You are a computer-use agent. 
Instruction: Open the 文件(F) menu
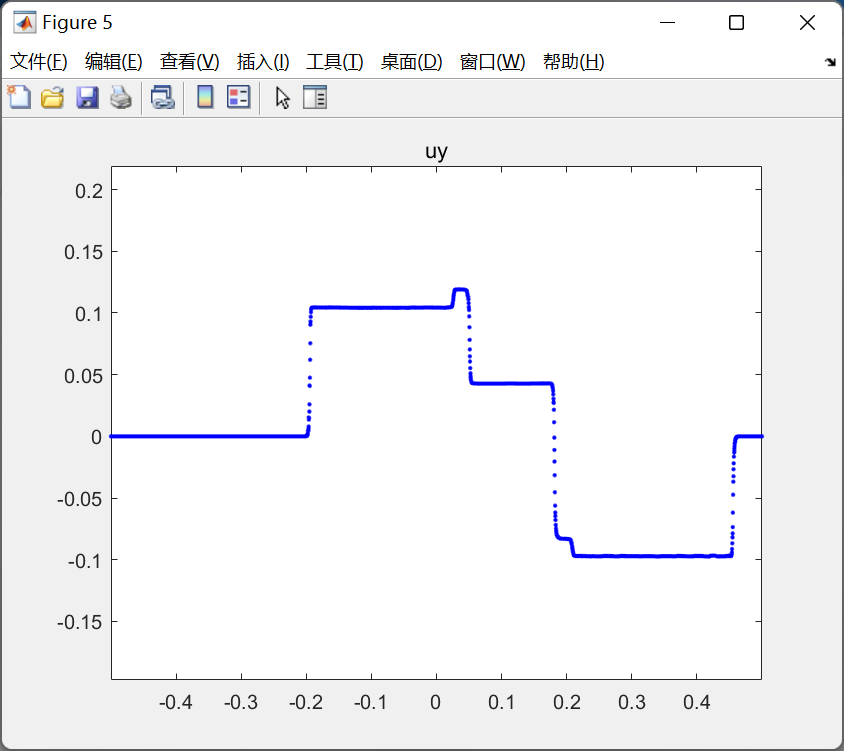click(x=39, y=62)
